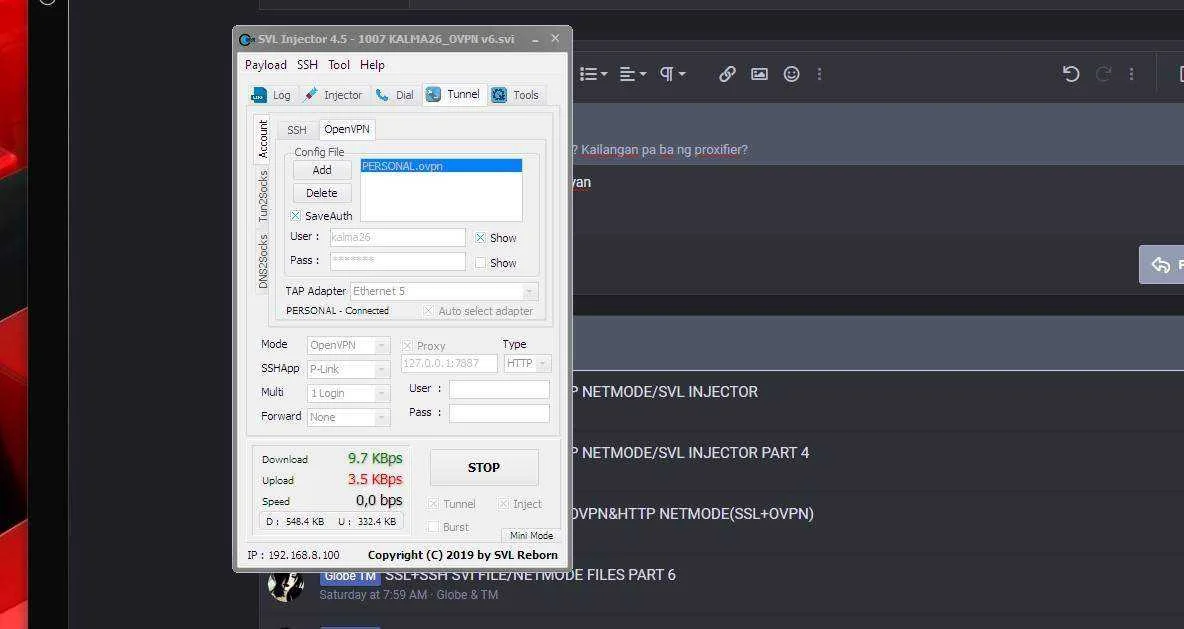The width and height of the screenshot is (1184, 629).
Task: Select the vertical Account tab
Action: [x=263, y=139]
